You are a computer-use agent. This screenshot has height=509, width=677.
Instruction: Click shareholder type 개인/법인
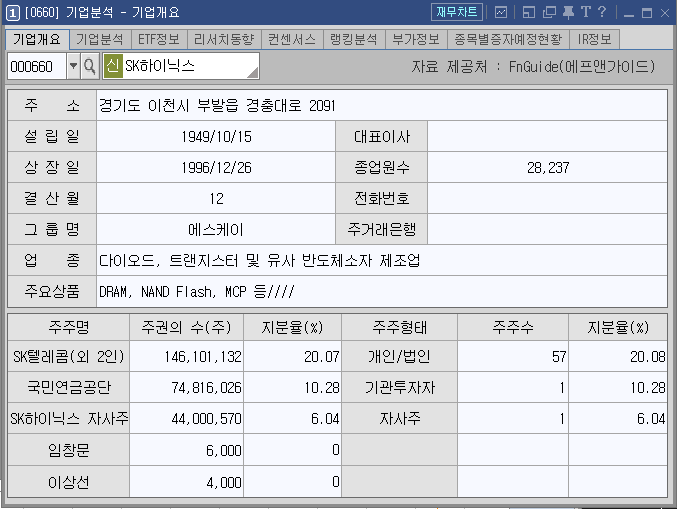pos(399,357)
